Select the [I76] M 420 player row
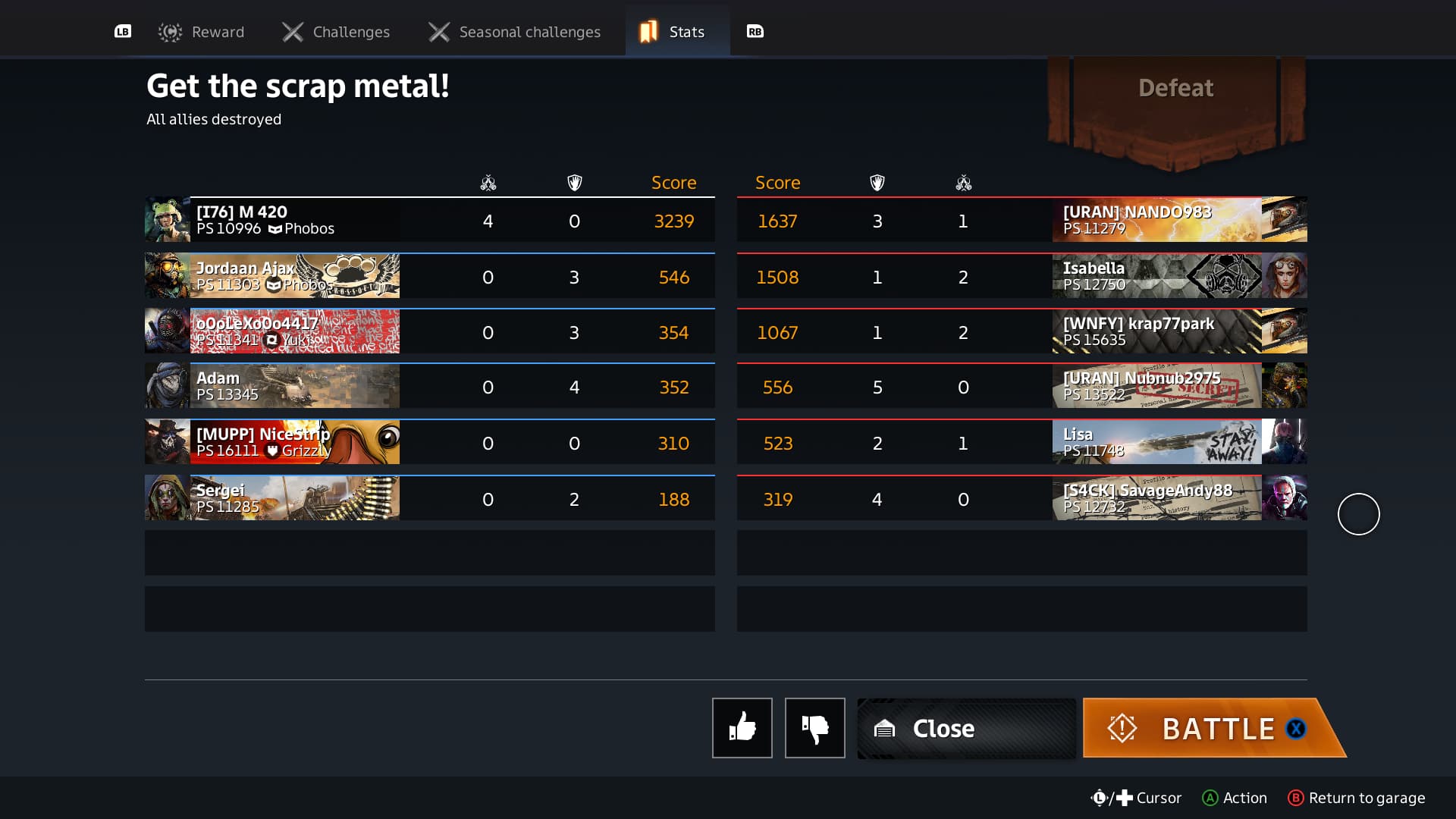The width and height of the screenshot is (1456, 819). click(x=429, y=220)
